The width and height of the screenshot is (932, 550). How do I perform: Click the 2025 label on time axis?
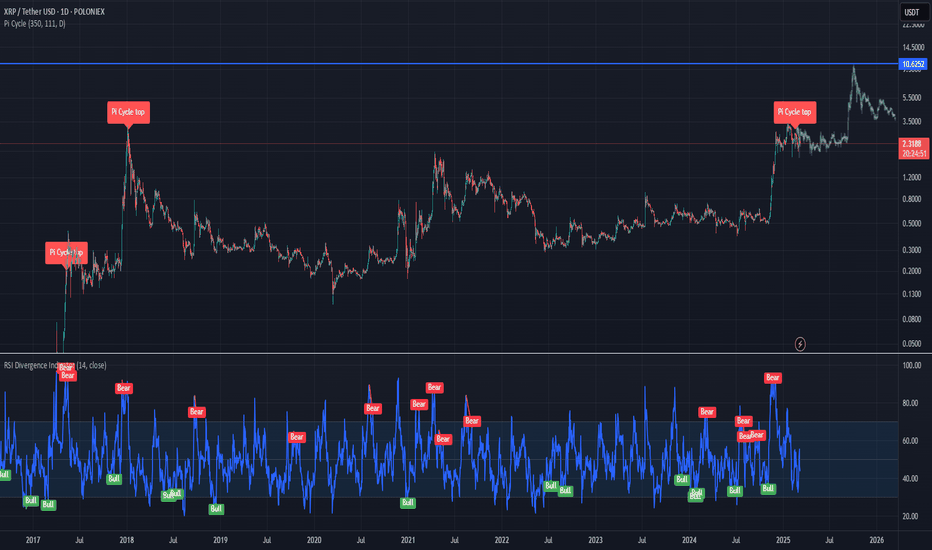[x=783, y=540]
